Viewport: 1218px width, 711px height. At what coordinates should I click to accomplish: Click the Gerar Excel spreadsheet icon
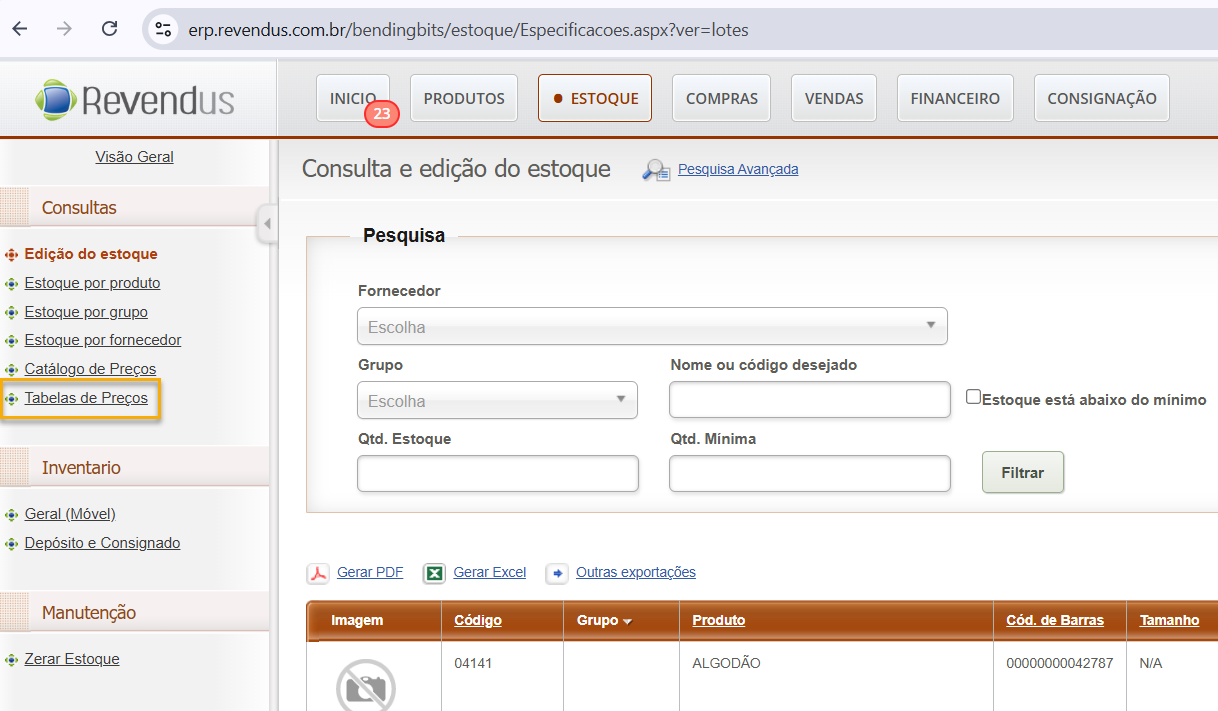pos(434,573)
